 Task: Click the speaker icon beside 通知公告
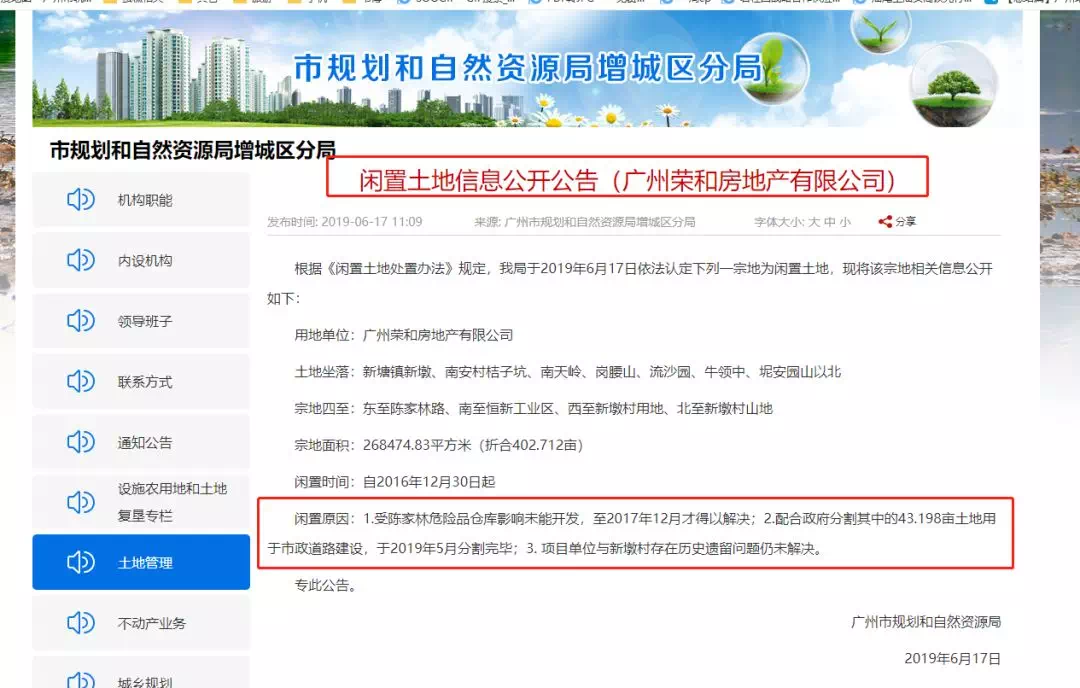81,441
